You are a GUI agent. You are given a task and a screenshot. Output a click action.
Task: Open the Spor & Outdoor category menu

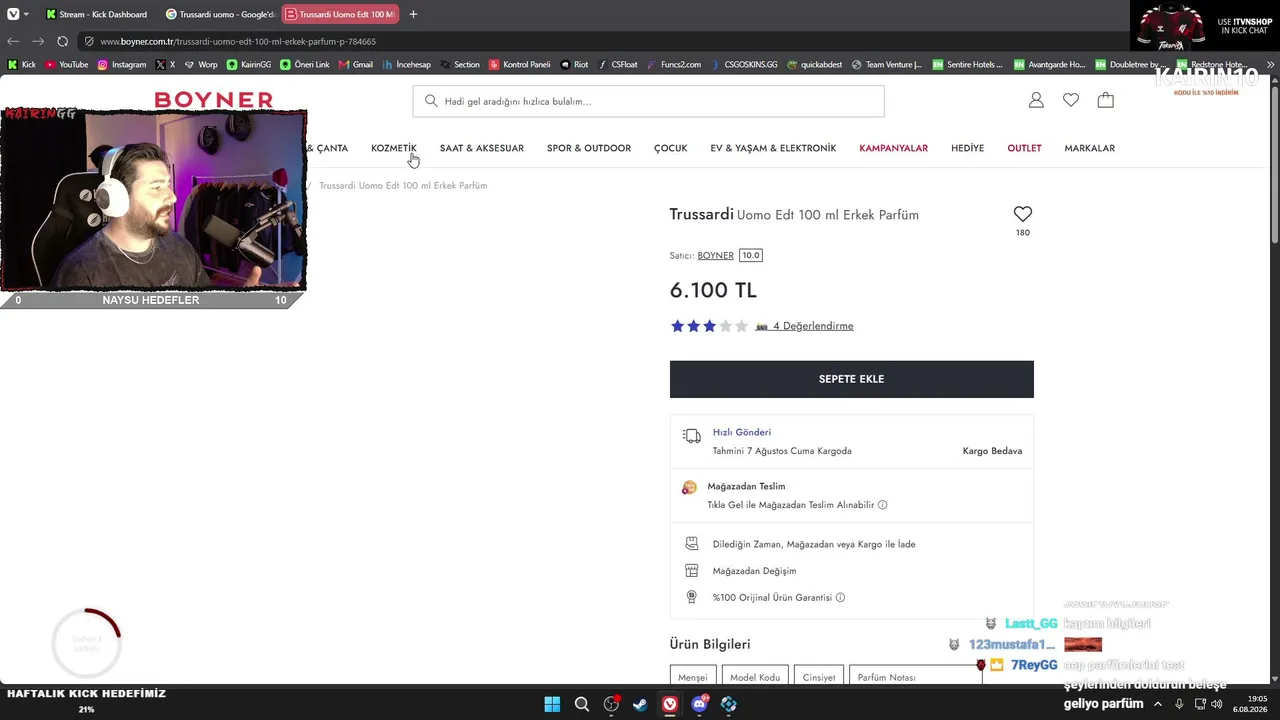coord(589,148)
